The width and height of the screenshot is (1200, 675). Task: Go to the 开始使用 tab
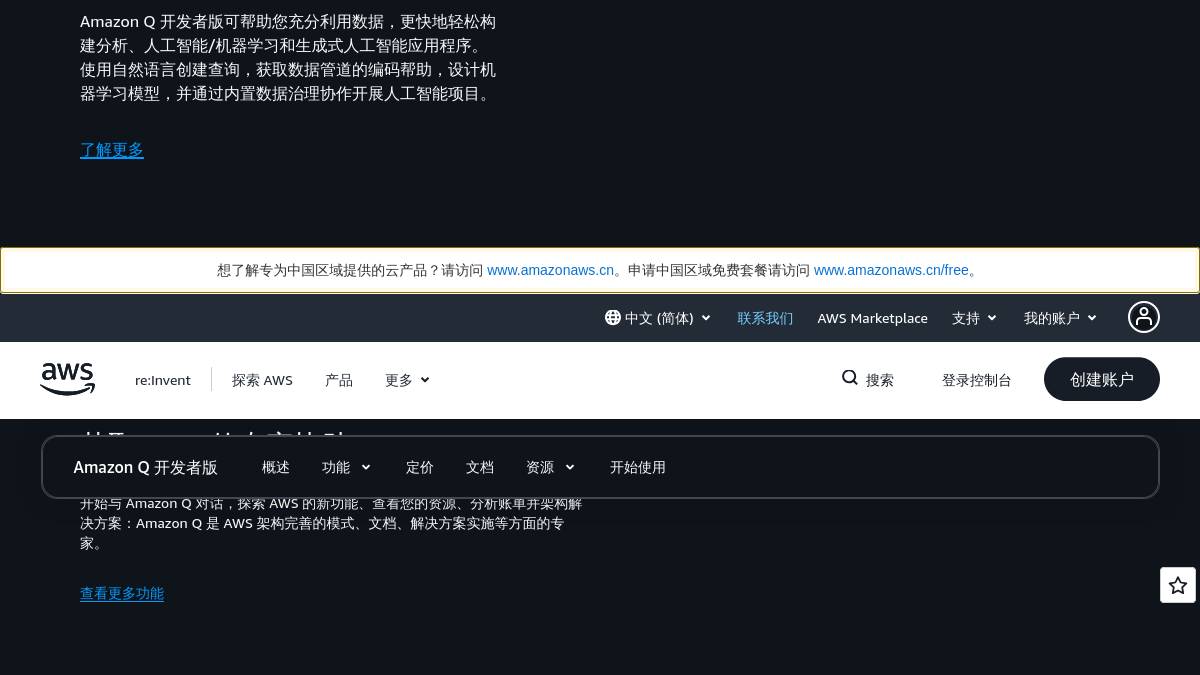(x=638, y=467)
